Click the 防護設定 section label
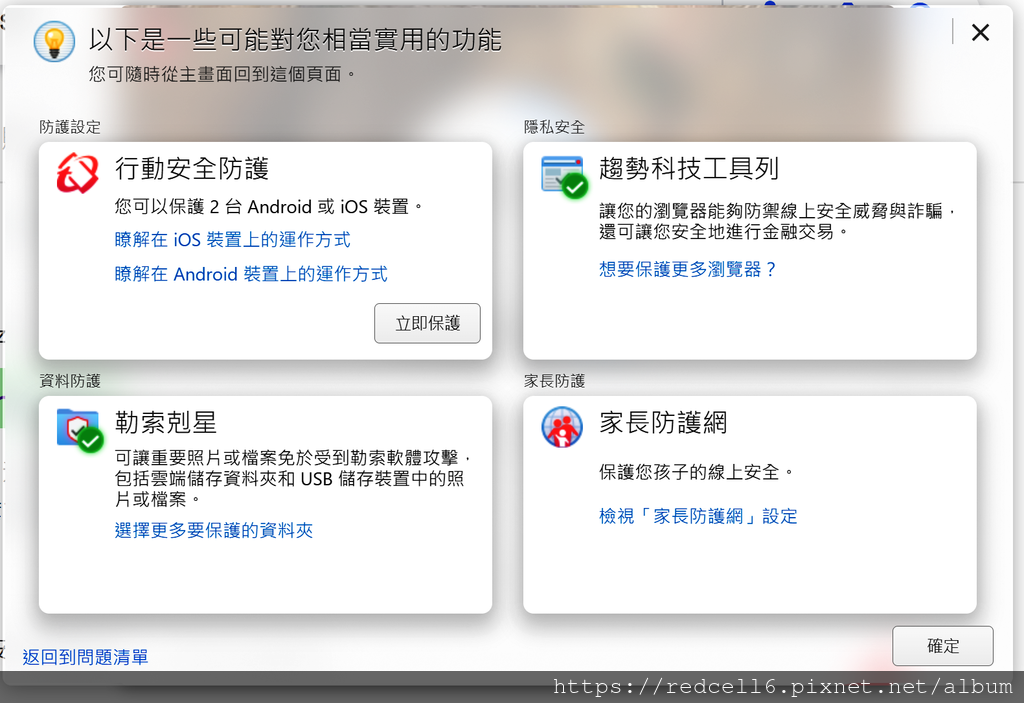Image resolution: width=1024 pixels, height=703 pixels. (x=70, y=127)
